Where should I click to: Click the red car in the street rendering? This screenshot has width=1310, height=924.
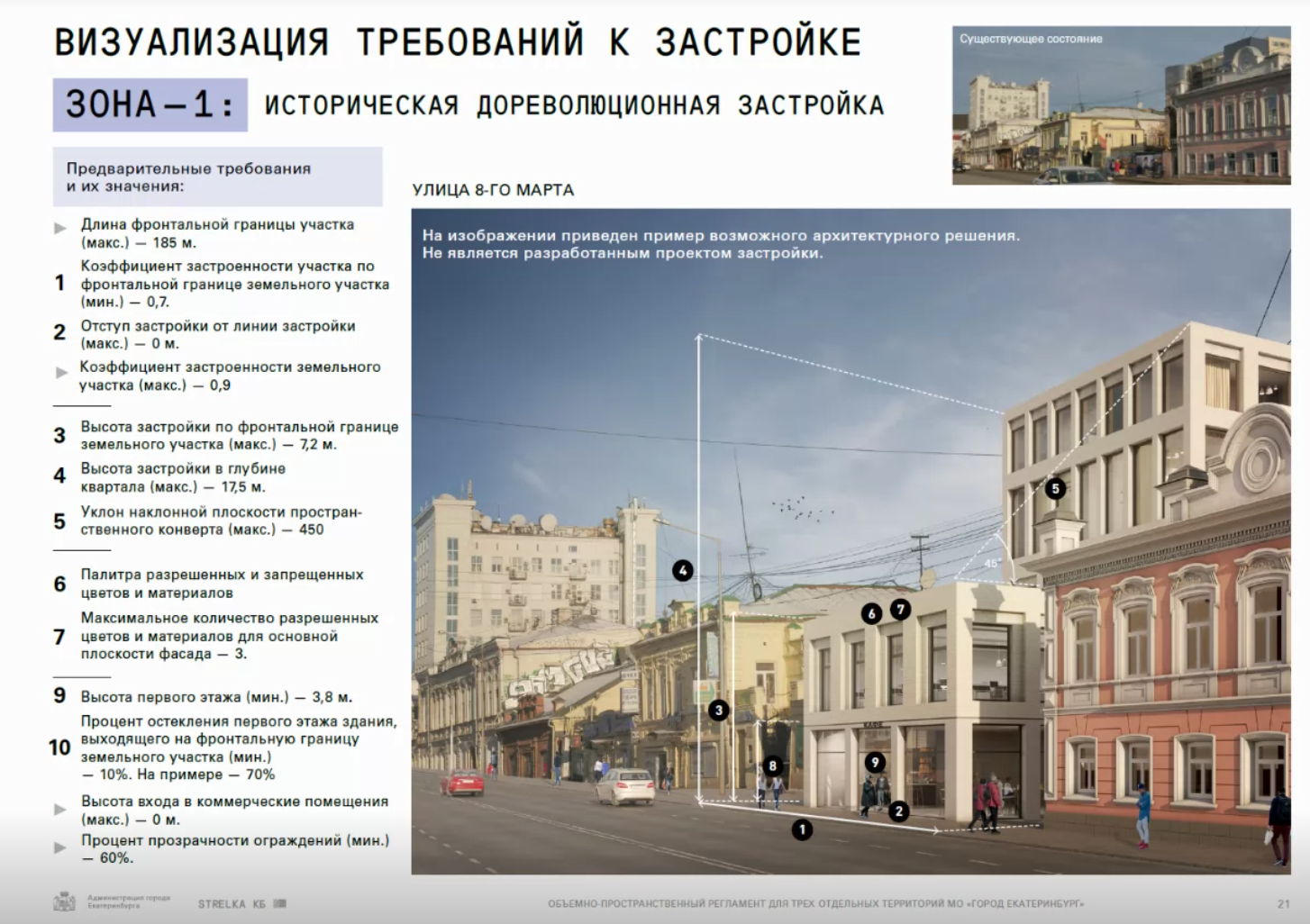462,783
